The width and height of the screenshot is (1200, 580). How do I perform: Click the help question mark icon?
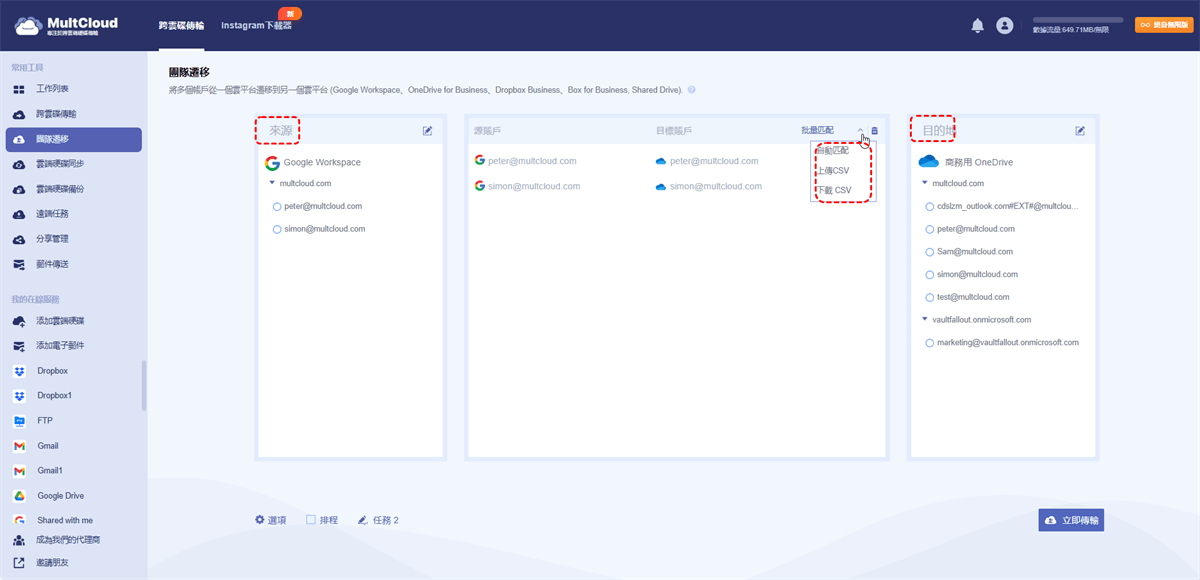[692, 90]
